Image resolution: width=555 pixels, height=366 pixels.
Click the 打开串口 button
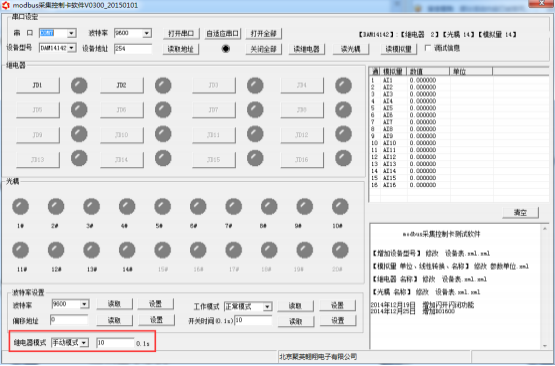(181, 34)
